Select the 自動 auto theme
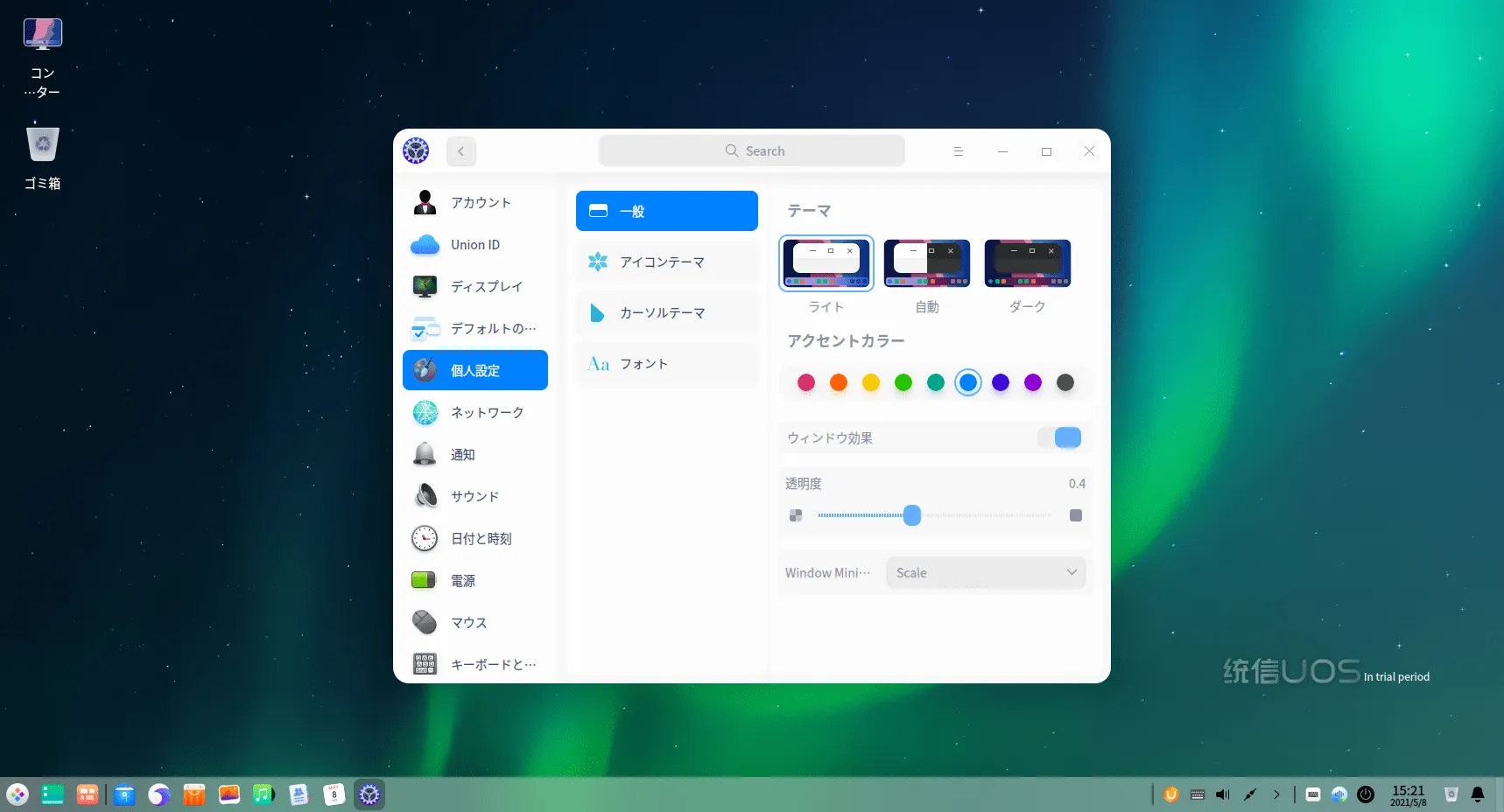The height and width of the screenshot is (812, 1504). coord(927,263)
